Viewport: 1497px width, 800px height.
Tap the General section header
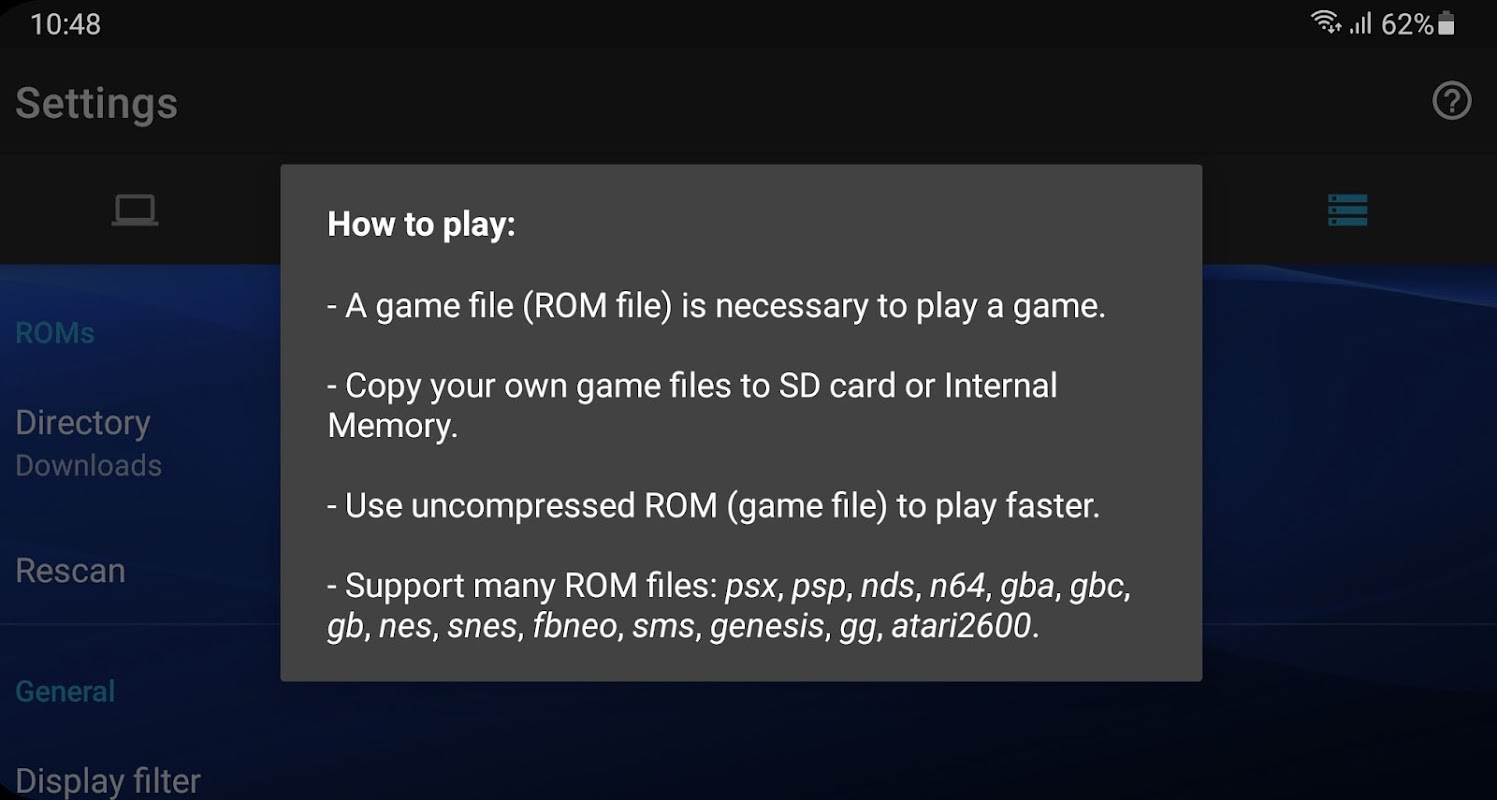65,691
